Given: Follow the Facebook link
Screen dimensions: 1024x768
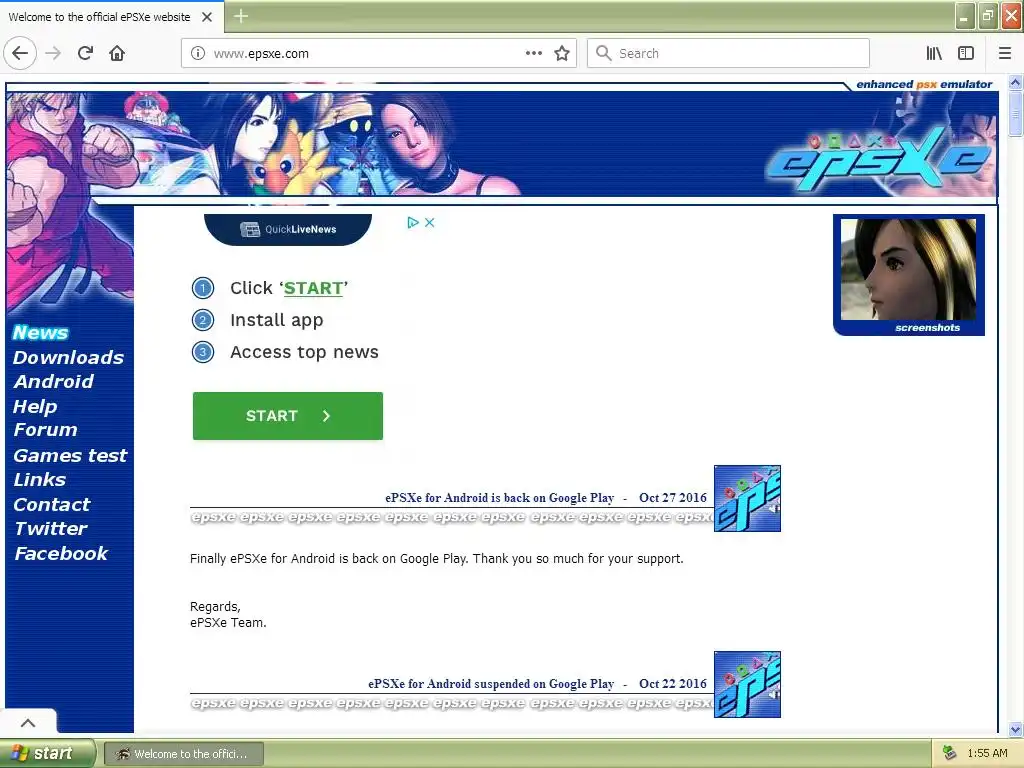Looking at the screenshot, I should click(61, 553).
